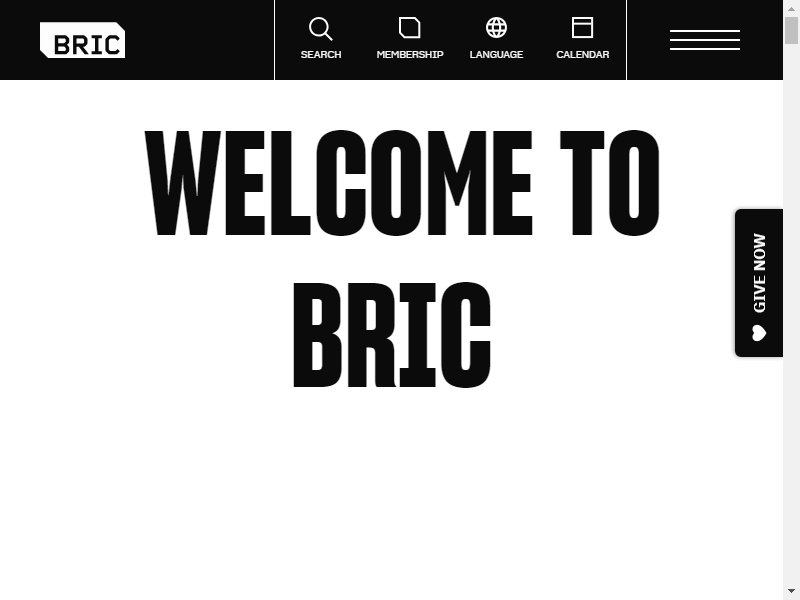
Task: Open the Language globe icon
Action: [x=496, y=28]
